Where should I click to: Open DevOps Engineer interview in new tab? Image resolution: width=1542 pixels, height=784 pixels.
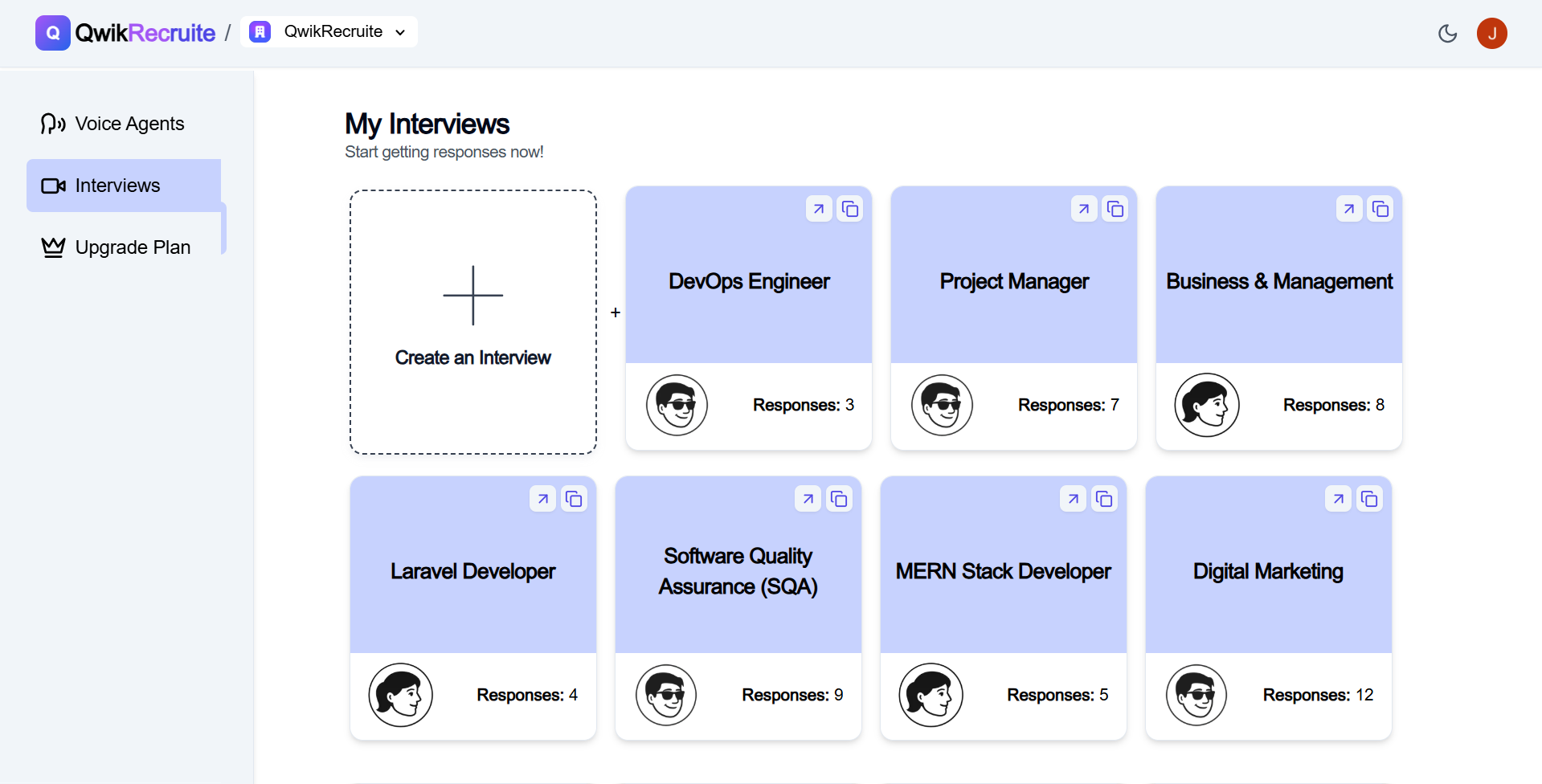(819, 209)
